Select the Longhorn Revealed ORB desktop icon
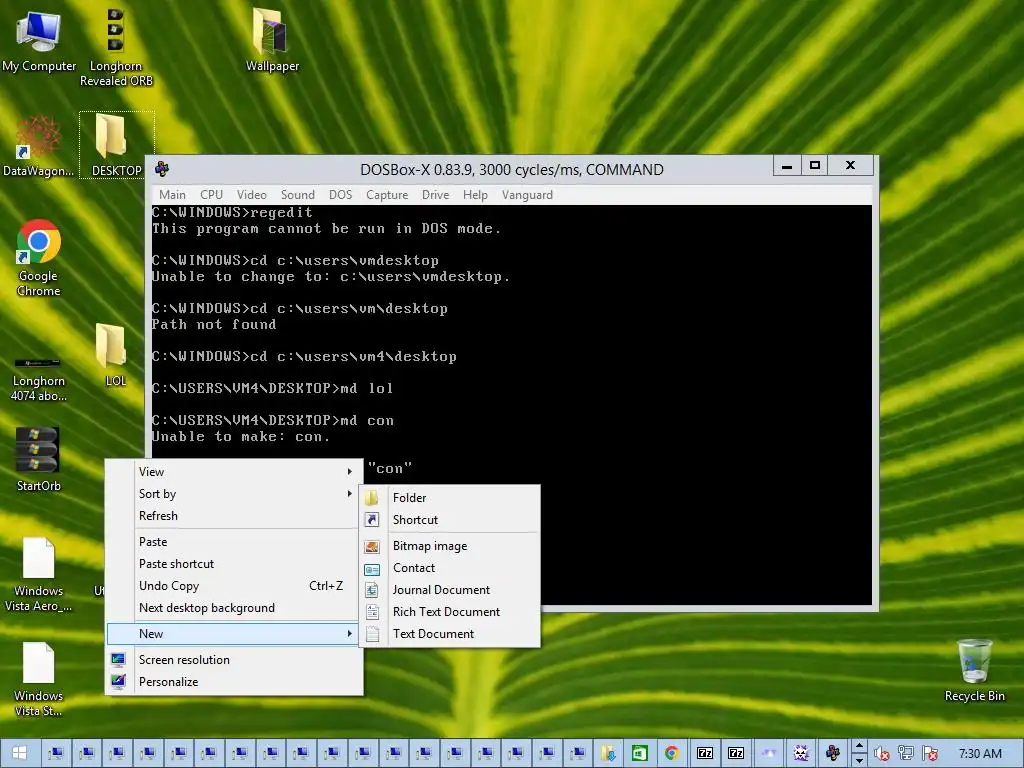 [116, 47]
